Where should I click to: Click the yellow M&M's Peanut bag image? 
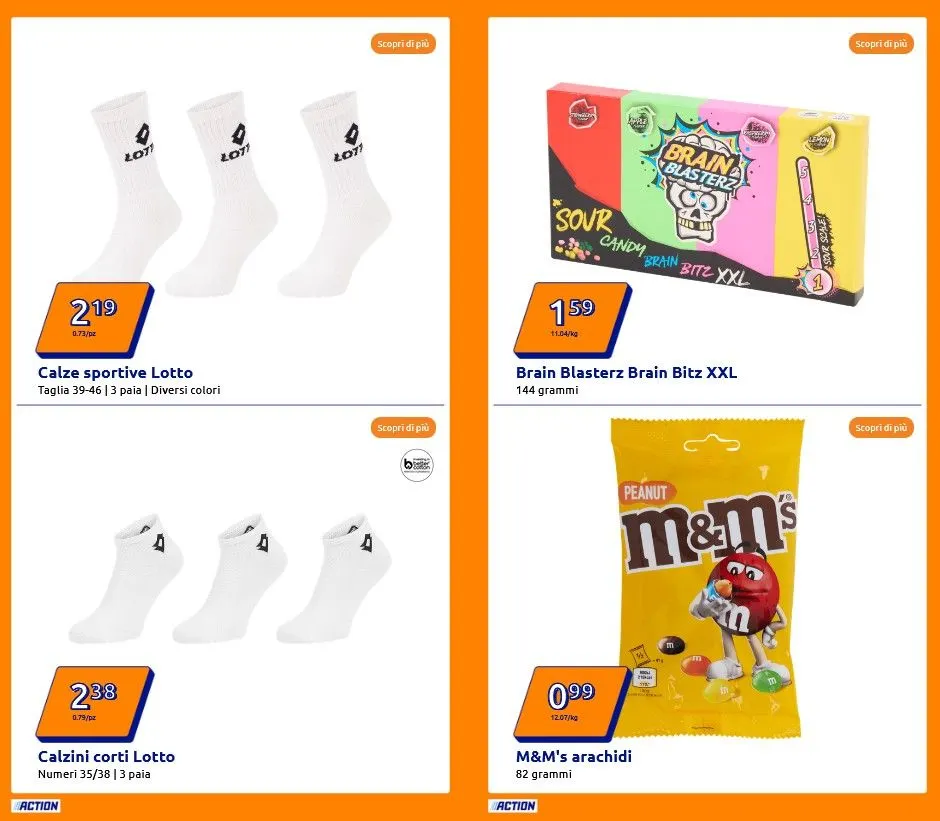pos(707,579)
